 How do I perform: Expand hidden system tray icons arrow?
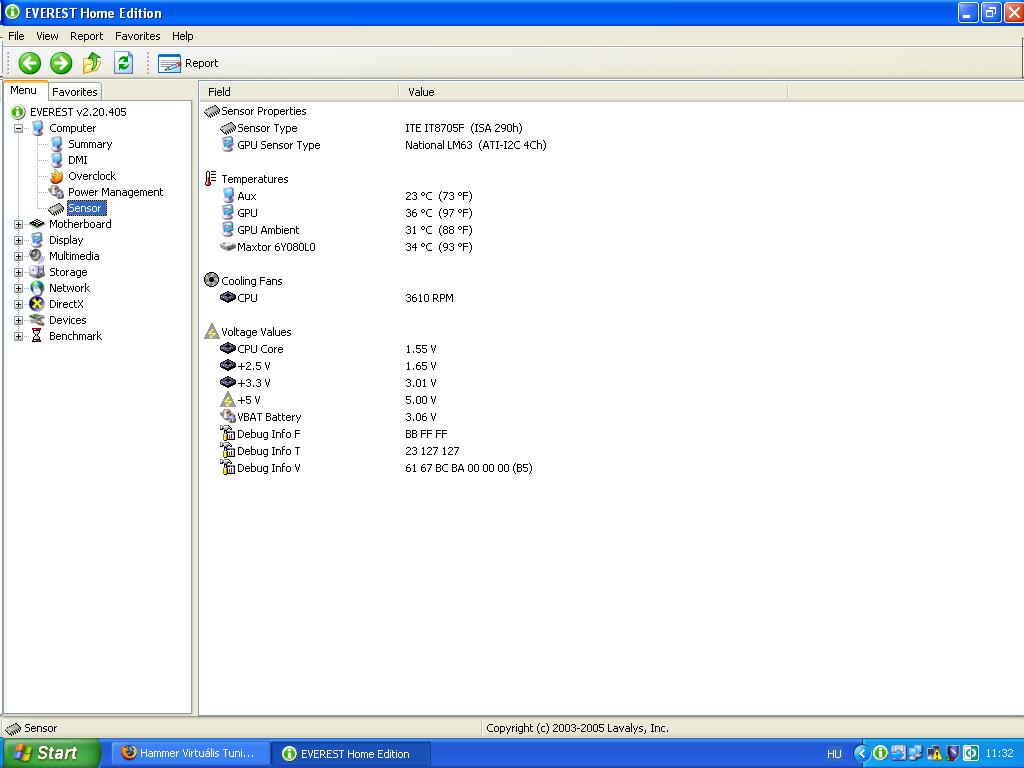(861, 754)
